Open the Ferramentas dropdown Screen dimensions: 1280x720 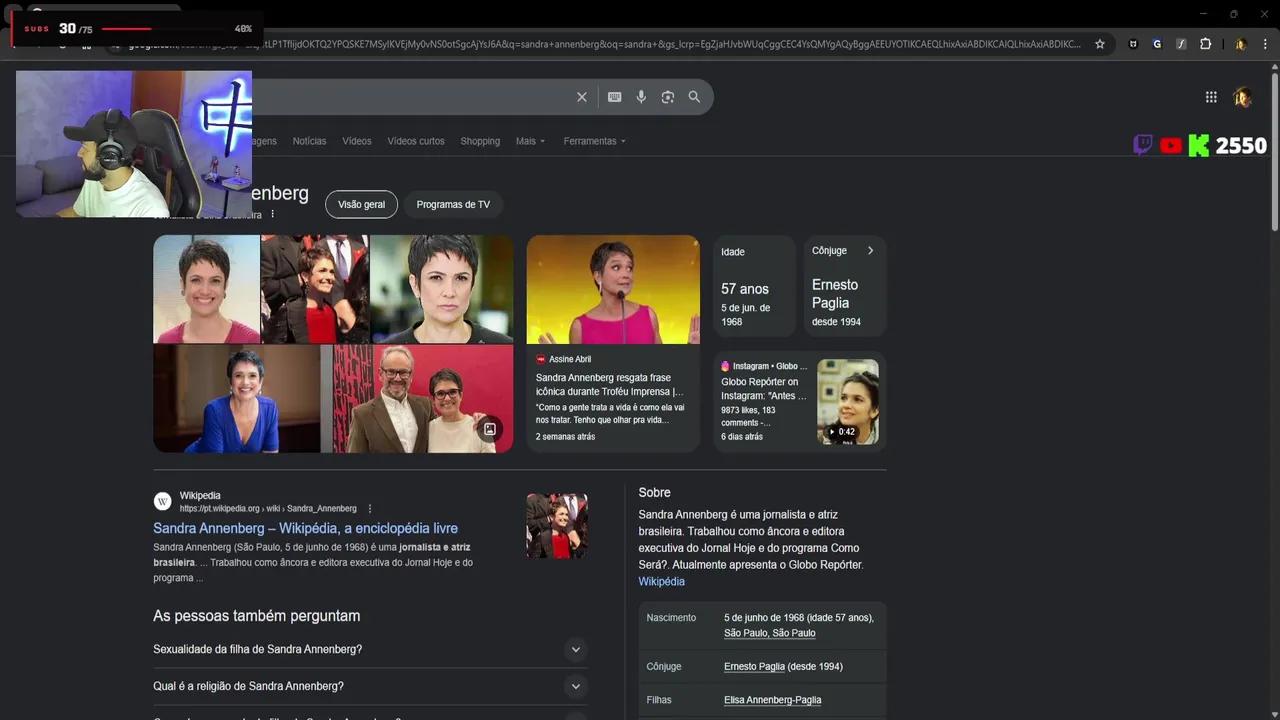(x=594, y=141)
